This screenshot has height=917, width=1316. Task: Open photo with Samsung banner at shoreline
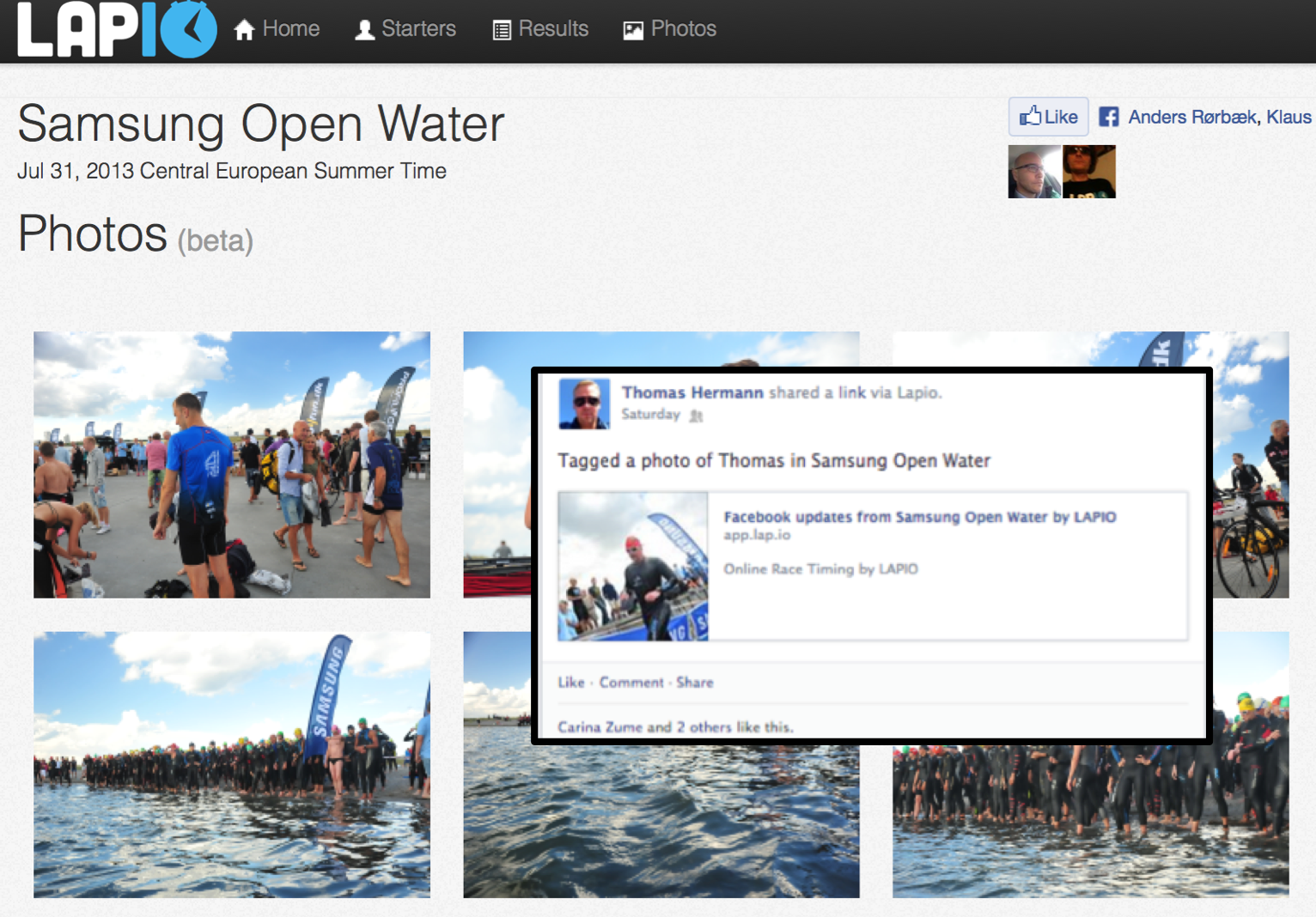tap(232, 765)
